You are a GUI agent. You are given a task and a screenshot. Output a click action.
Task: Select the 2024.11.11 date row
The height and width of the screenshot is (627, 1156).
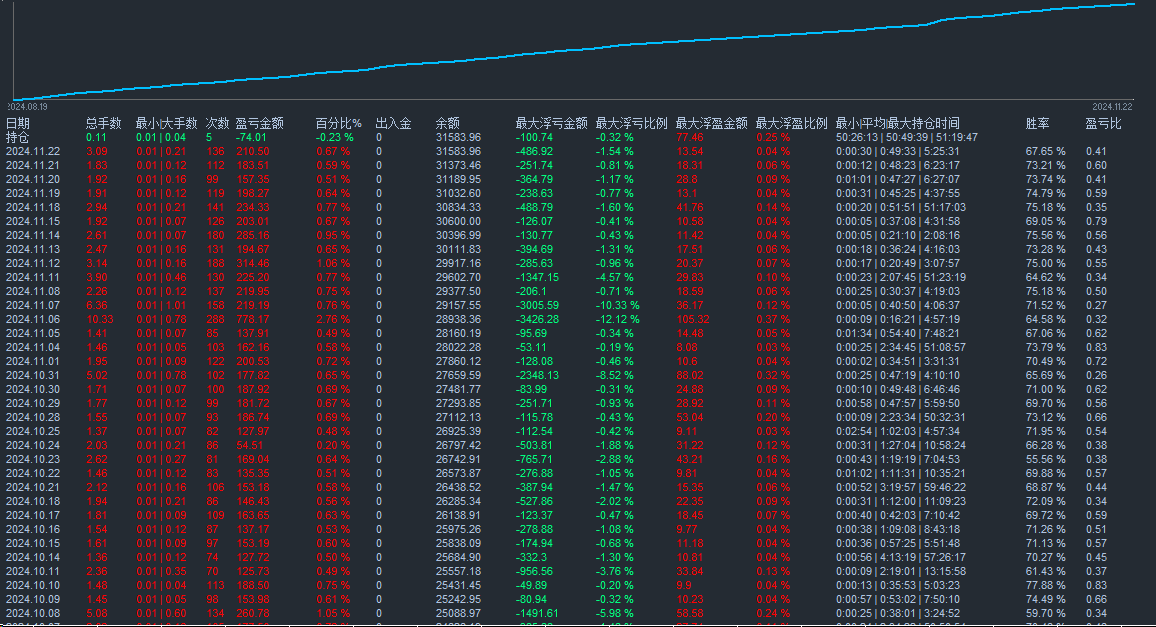33,277
